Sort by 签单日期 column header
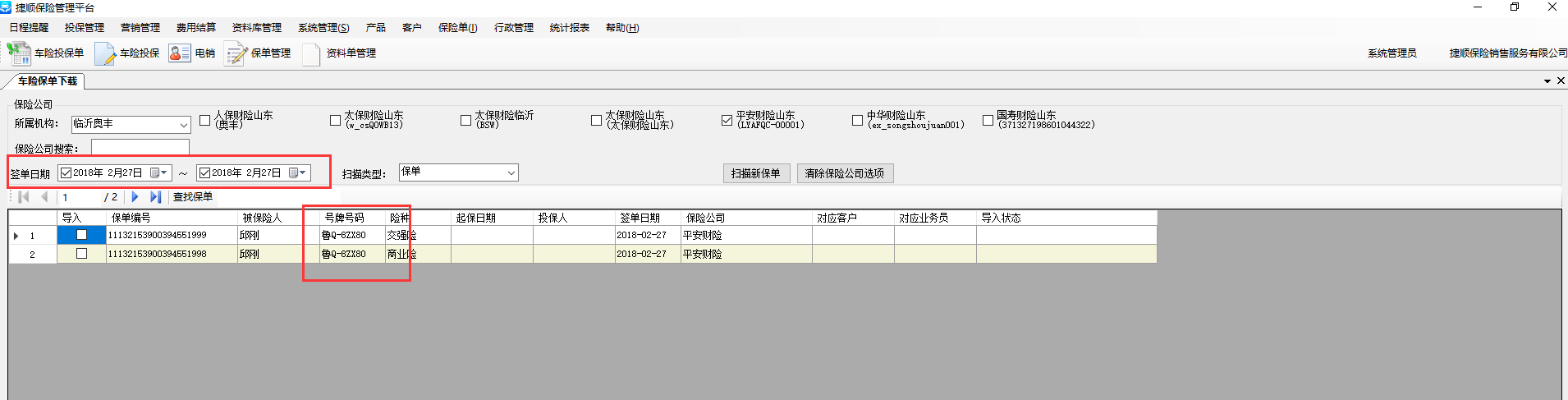The image size is (1568, 400). point(649,218)
